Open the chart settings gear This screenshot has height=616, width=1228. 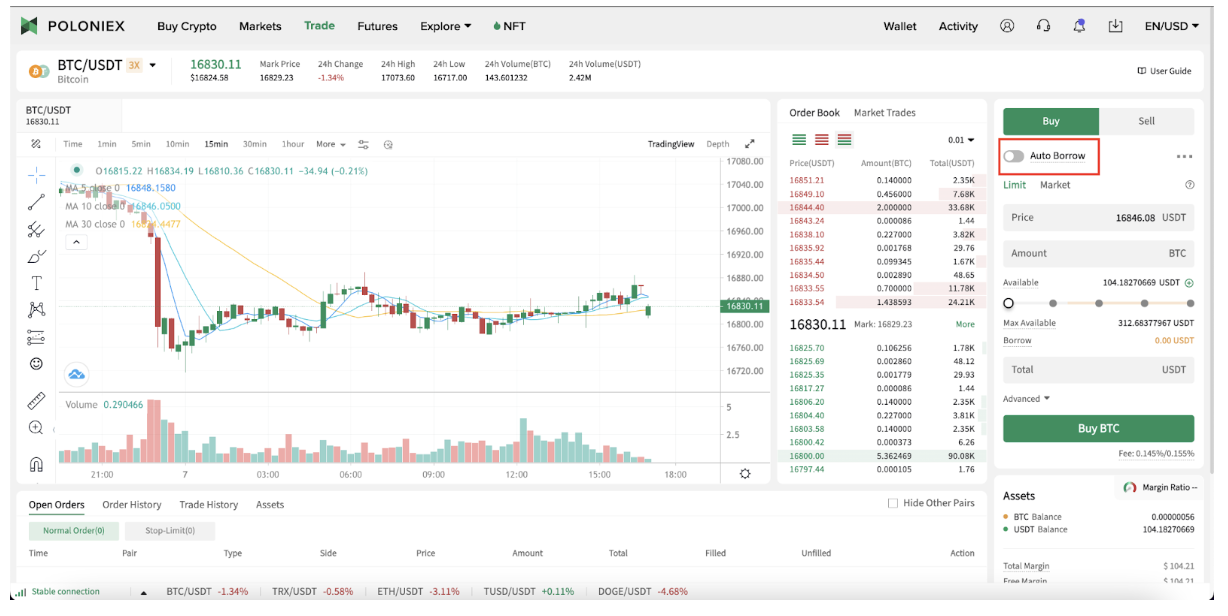pyautogui.click(x=745, y=474)
